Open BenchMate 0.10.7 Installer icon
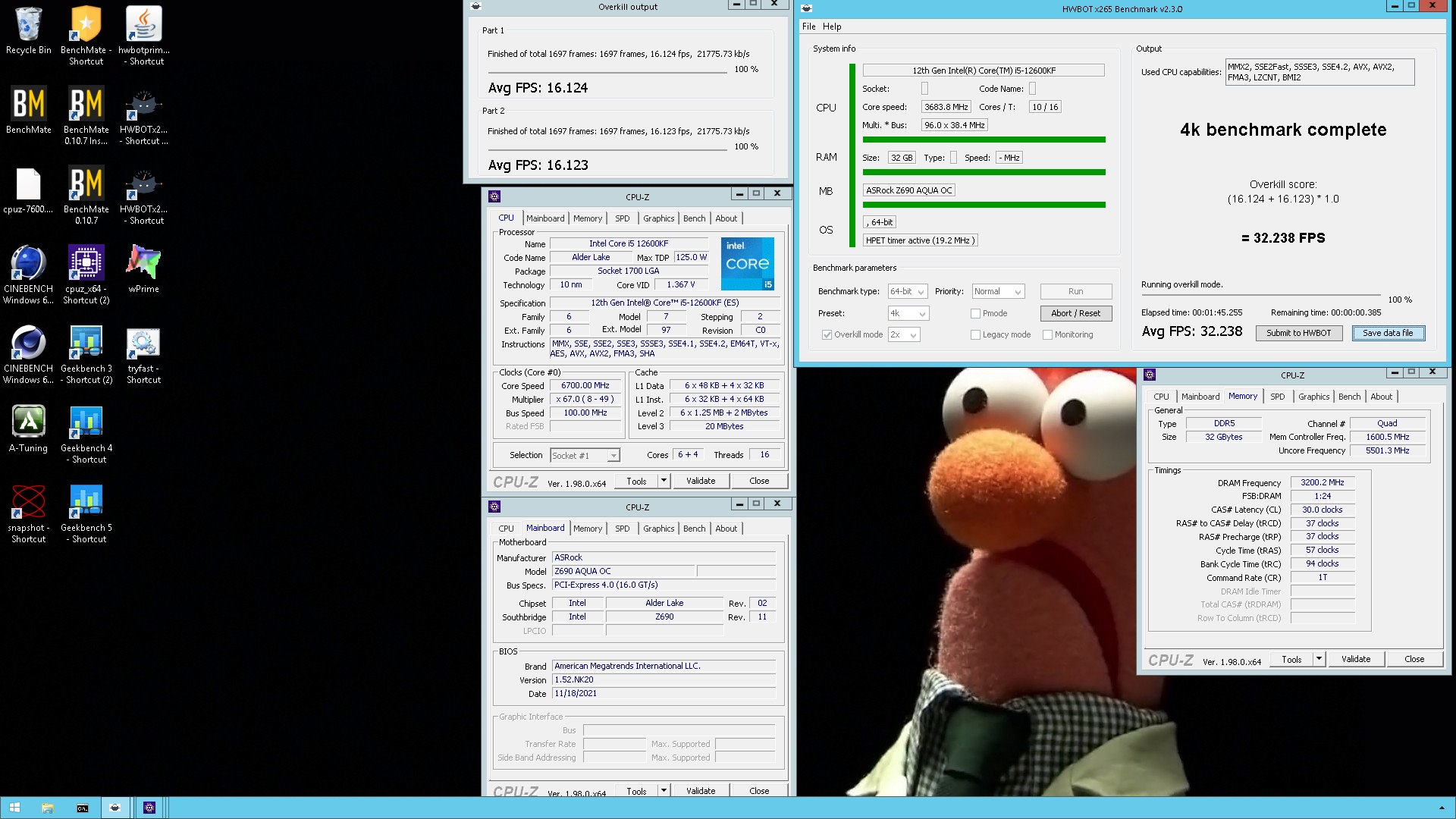 pos(86,115)
